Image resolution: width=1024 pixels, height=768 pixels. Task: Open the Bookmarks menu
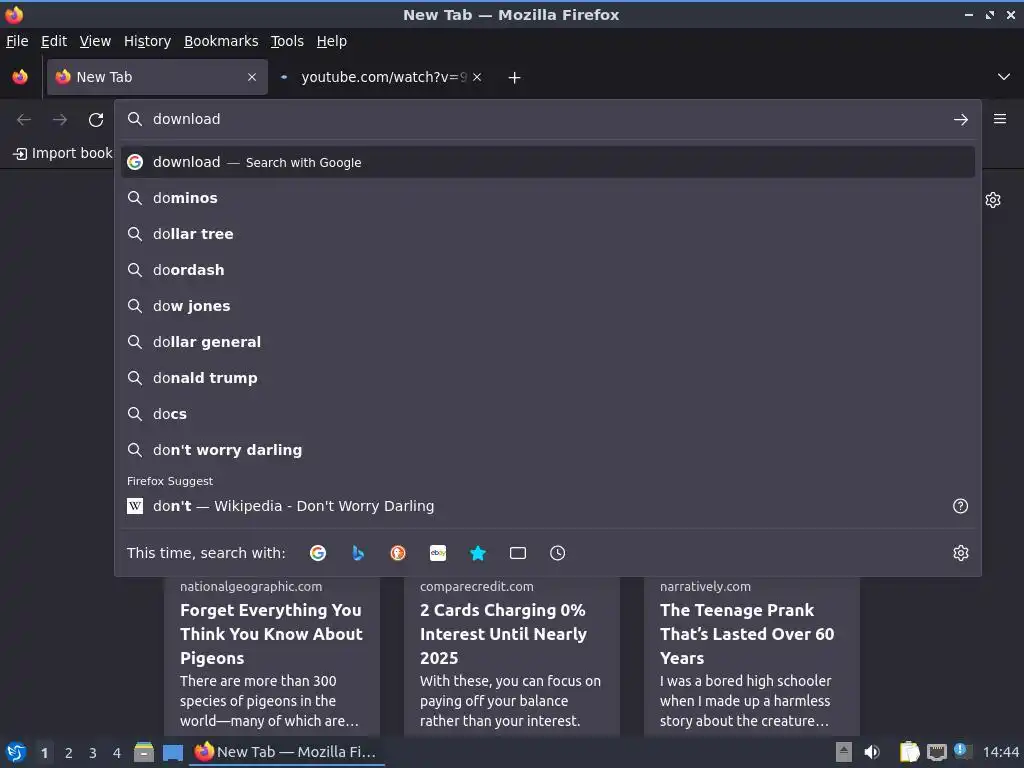(221, 41)
